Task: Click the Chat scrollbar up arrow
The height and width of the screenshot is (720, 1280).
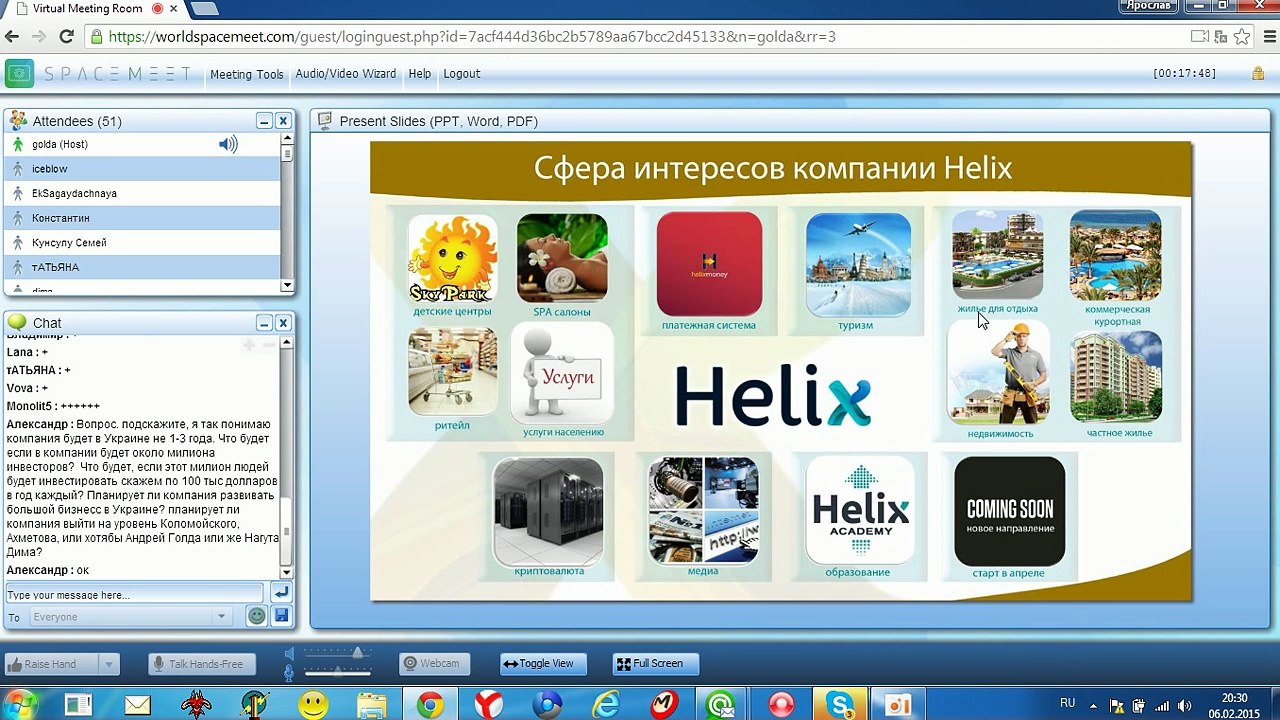Action: [287, 344]
